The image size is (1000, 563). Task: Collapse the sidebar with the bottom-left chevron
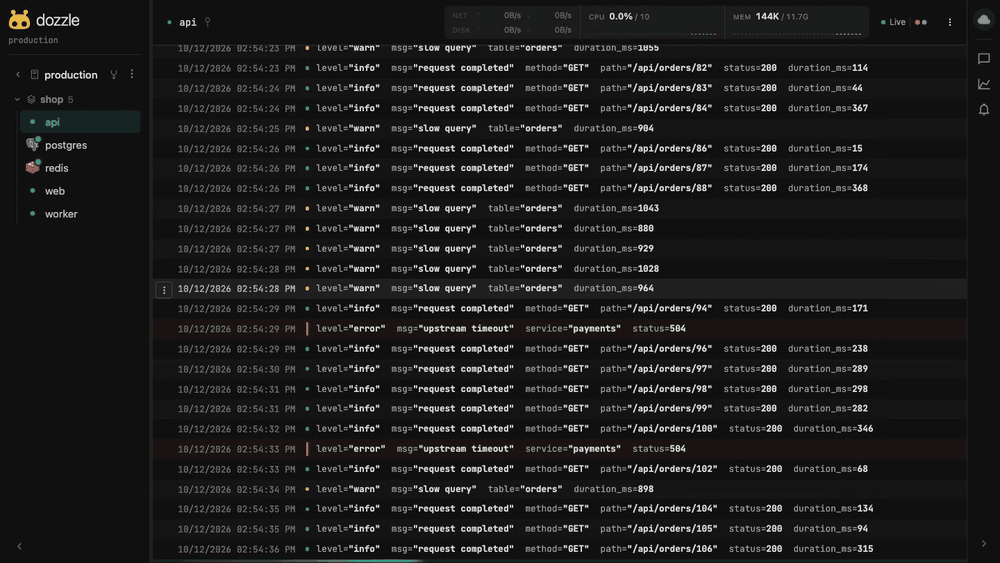[19, 546]
